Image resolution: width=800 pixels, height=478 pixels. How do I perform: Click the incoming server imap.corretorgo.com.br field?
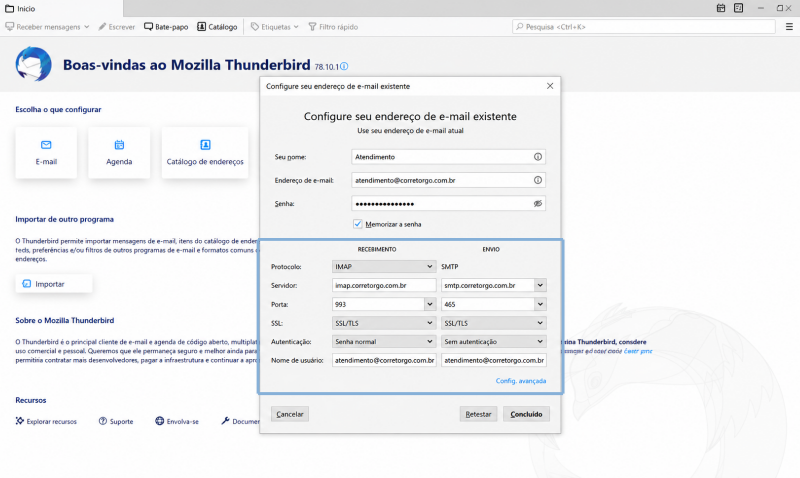point(384,285)
